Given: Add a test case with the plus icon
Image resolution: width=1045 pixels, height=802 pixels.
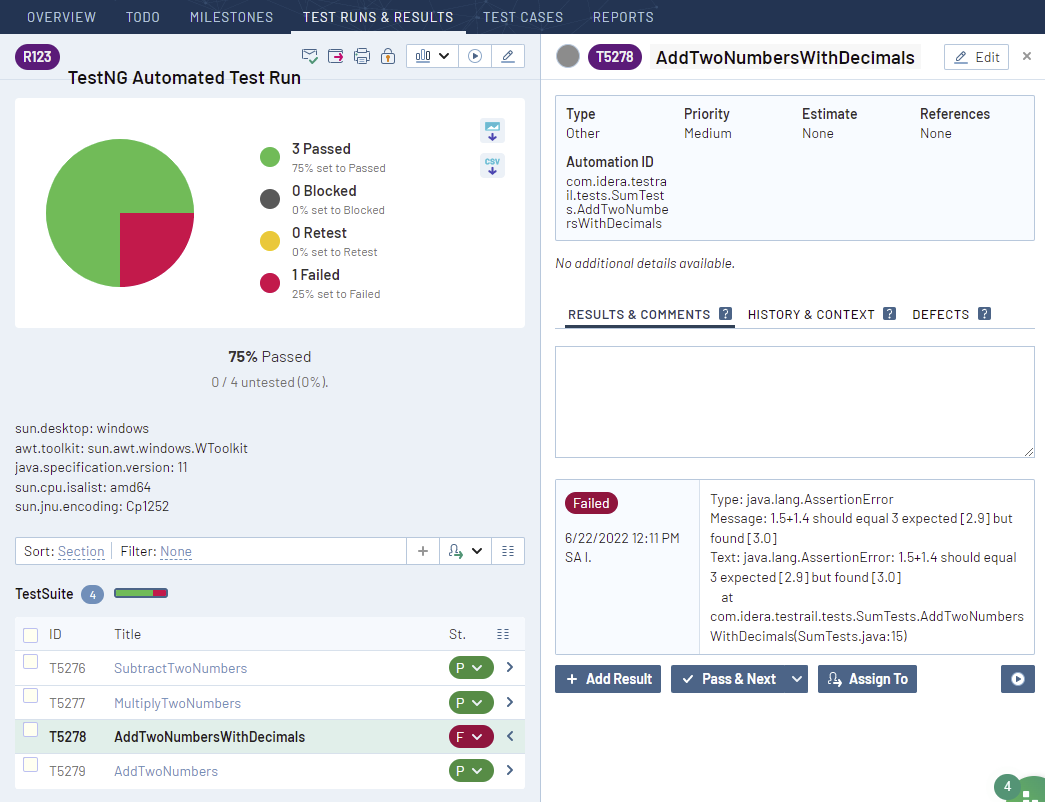Looking at the screenshot, I should click(422, 551).
